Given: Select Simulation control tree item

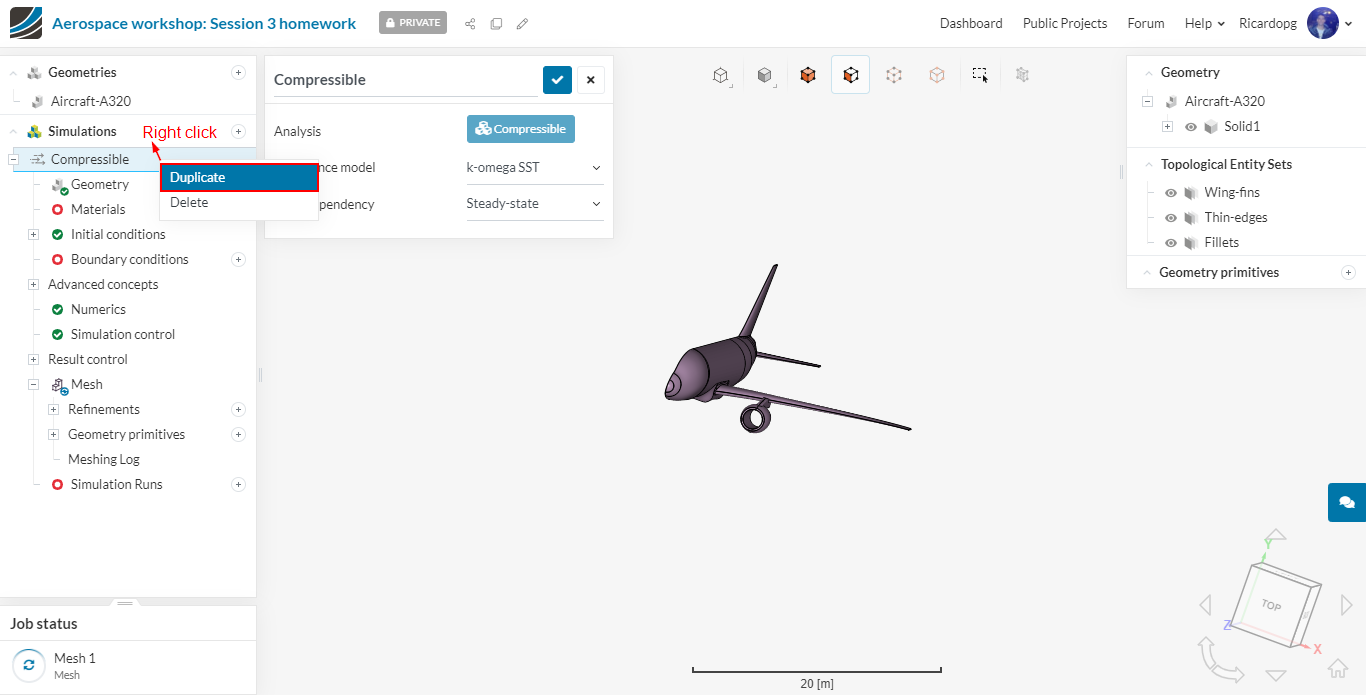Looking at the screenshot, I should pyautogui.click(x=123, y=334).
